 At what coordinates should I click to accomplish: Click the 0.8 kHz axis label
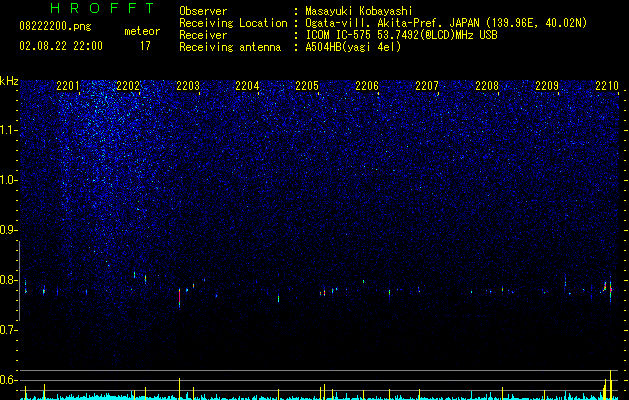[x=8, y=280]
